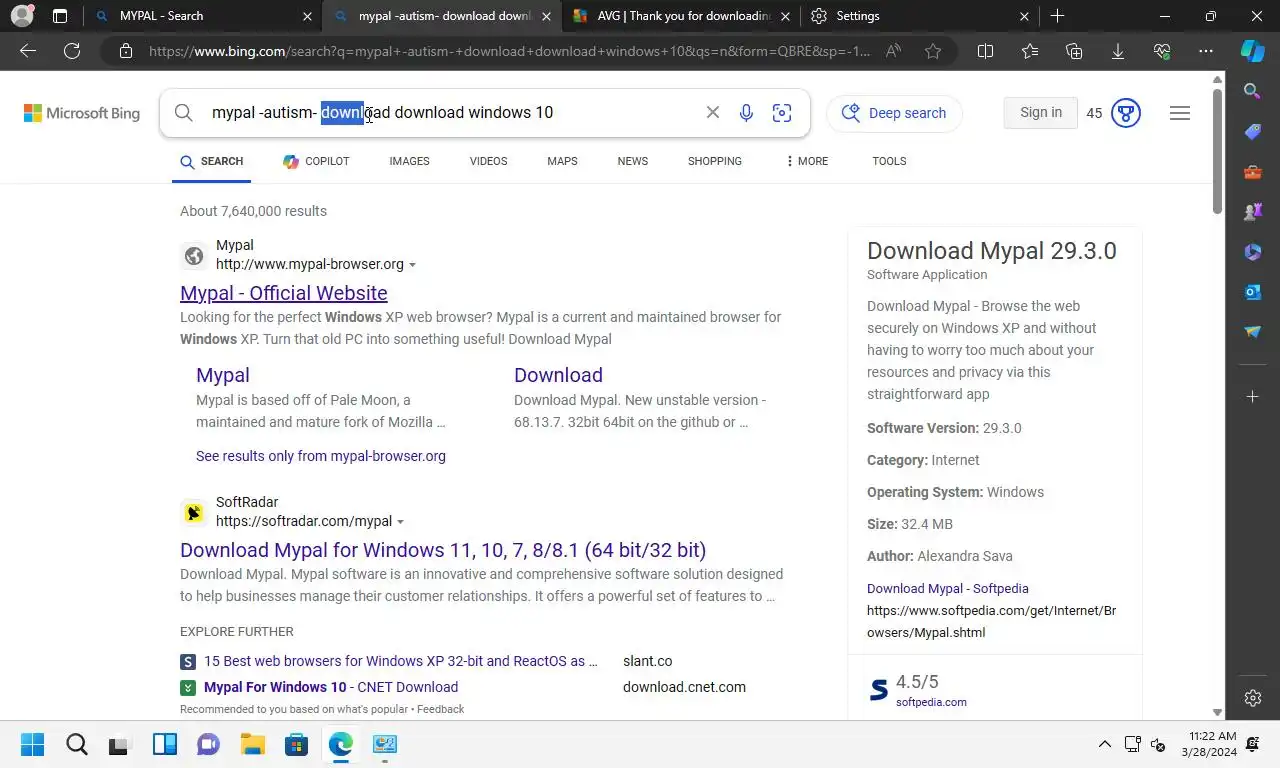
Task: Open Mypal - Official Website result
Action: [283, 293]
